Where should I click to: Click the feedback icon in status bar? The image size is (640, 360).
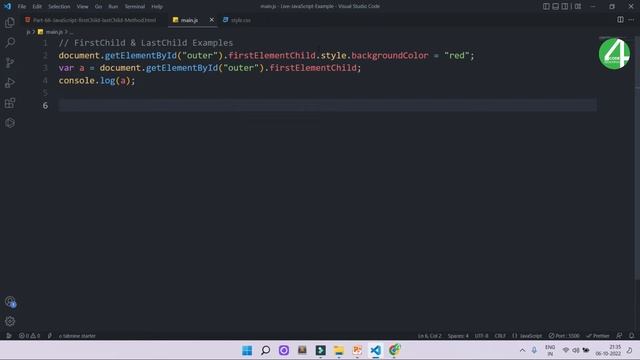[x=619, y=336]
